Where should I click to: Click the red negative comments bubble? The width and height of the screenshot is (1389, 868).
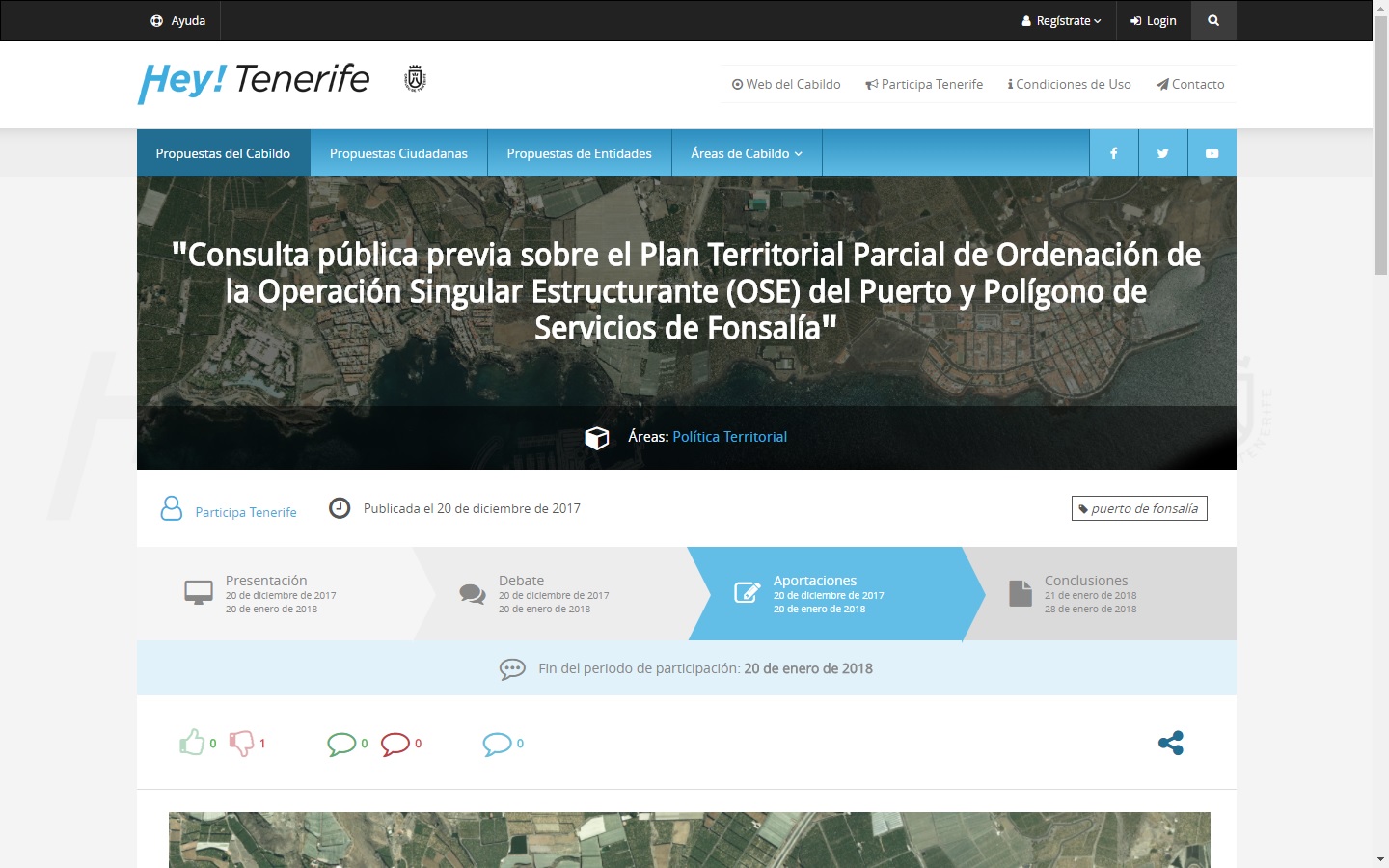(x=395, y=744)
